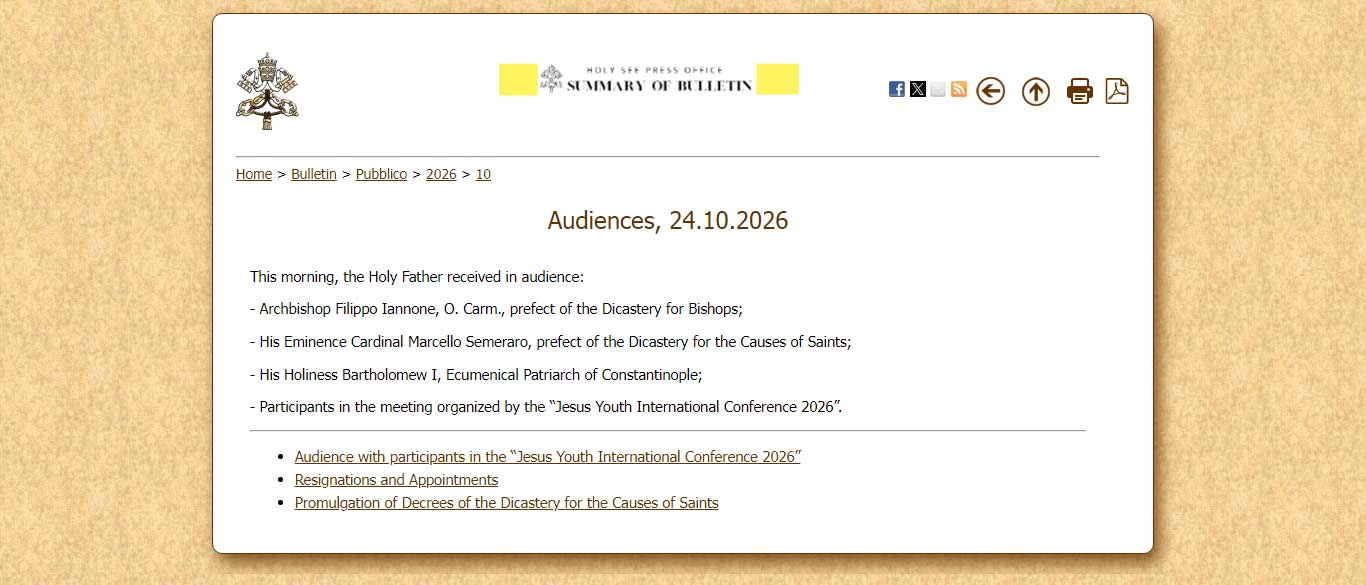Click the heading "Audiences, 24.10.2026"
Viewport: 1366px width, 585px height.
pyautogui.click(x=668, y=221)
